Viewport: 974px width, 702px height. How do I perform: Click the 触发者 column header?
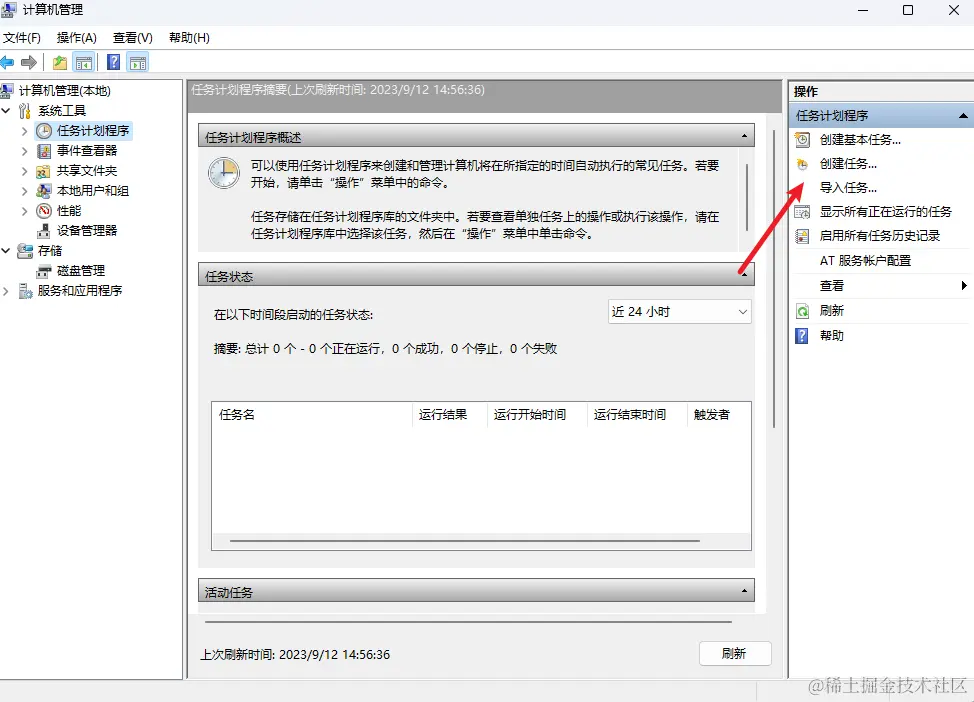(x=719, y=414)
